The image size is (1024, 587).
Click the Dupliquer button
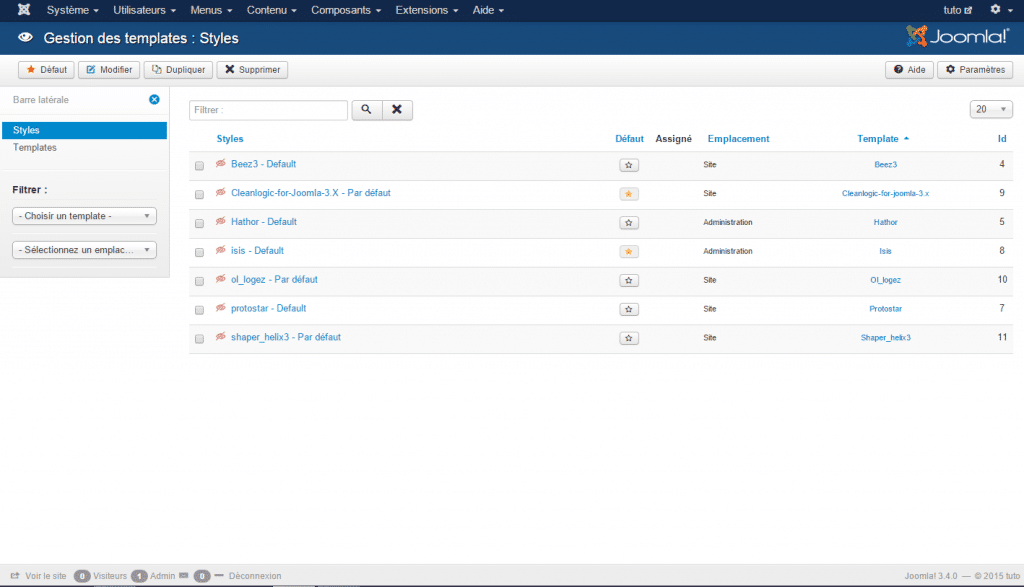tap(178, 70)
